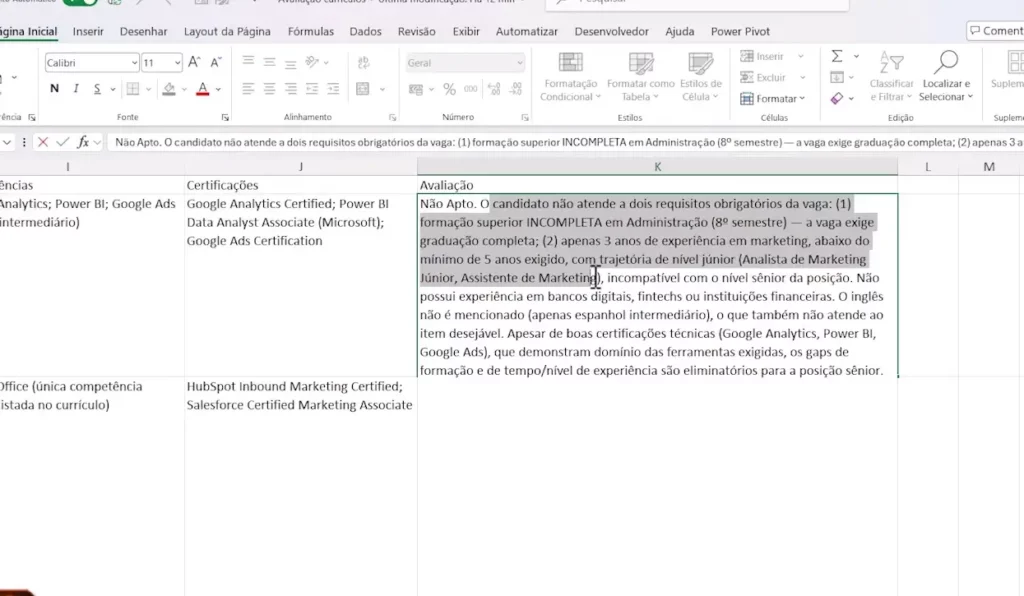This screenshot has height=596, width=1024.
Task: Open the Número group dialog launcher
Action: coord(525,118)
